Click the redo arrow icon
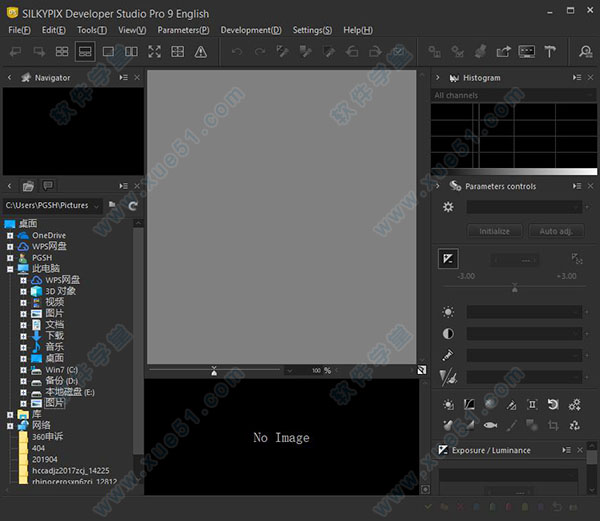Screen dimensions: 600x521 (260, 52)
